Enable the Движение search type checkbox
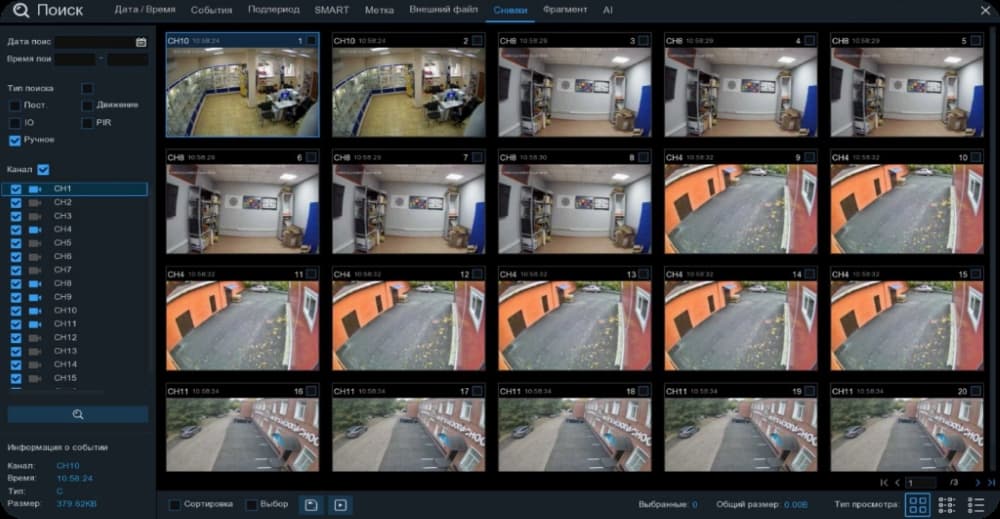This screenshot has height=519, width=1000. 87,105
